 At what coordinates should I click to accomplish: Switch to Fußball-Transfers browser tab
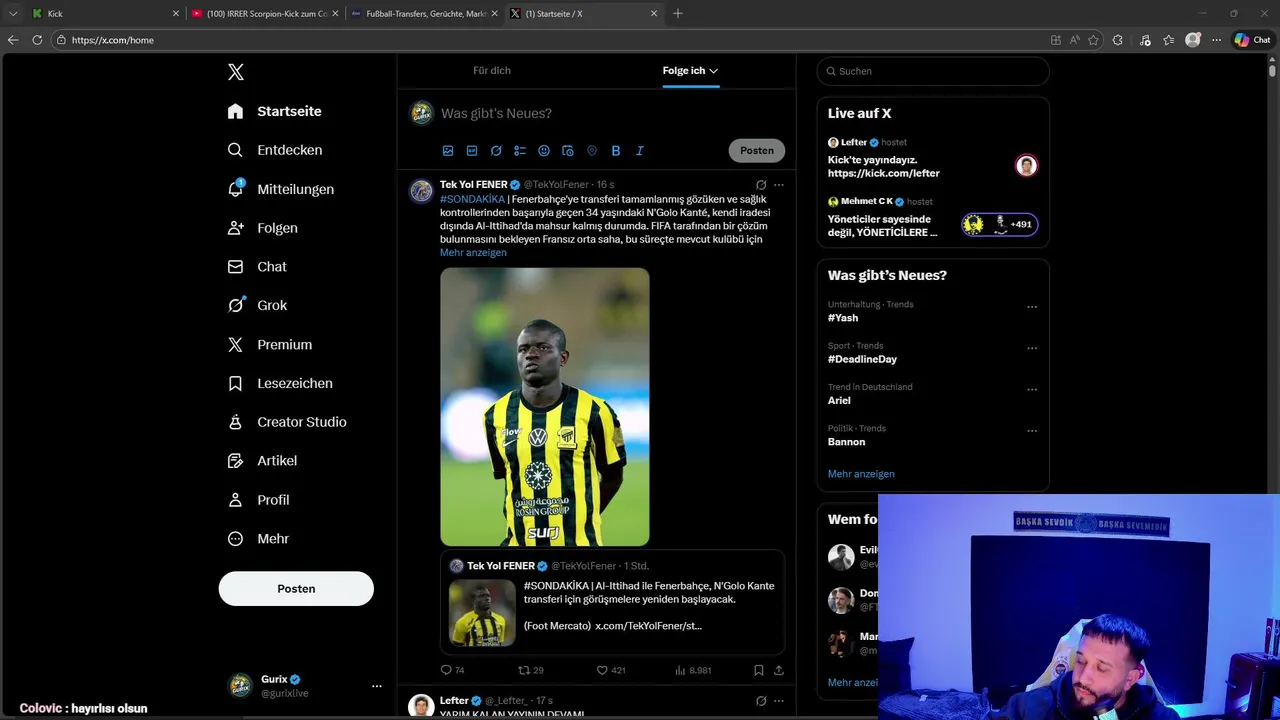pos(425,14)
